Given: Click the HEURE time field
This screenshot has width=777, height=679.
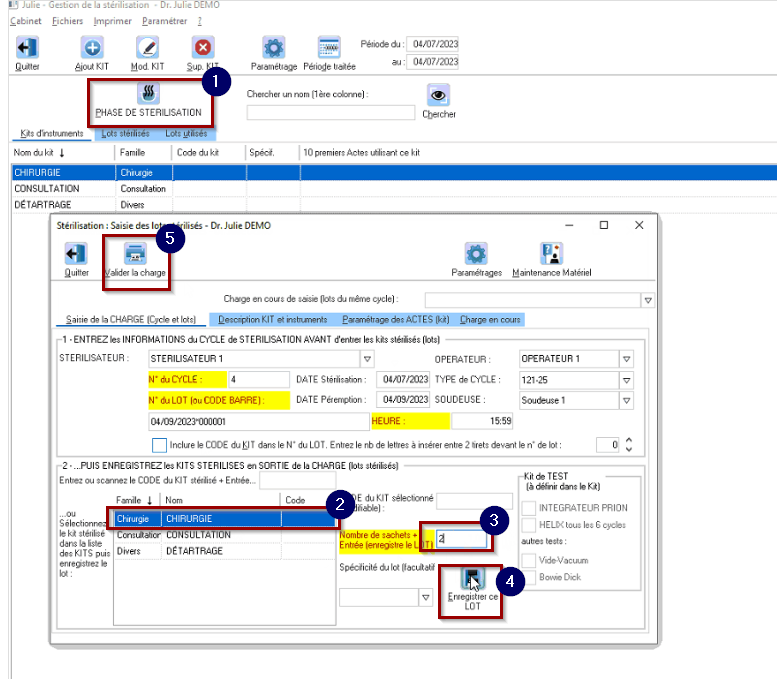Looking at the screenshot, I should pos(482,421).
